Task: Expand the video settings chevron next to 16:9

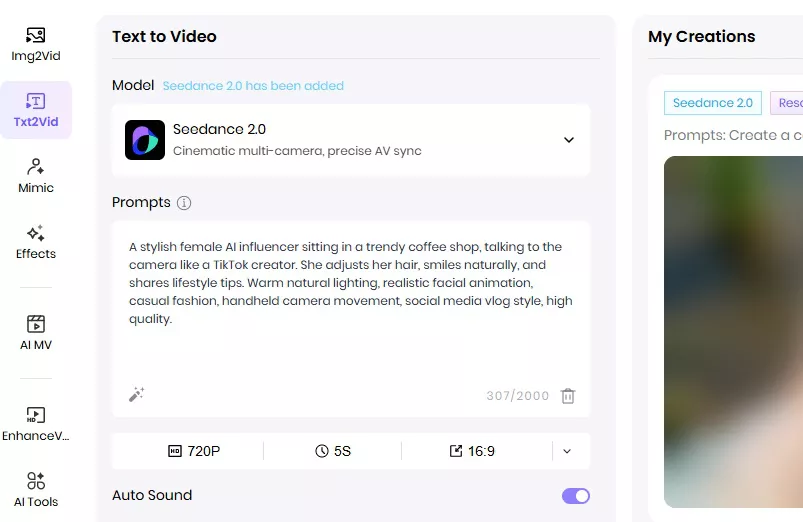Action: 567,451
